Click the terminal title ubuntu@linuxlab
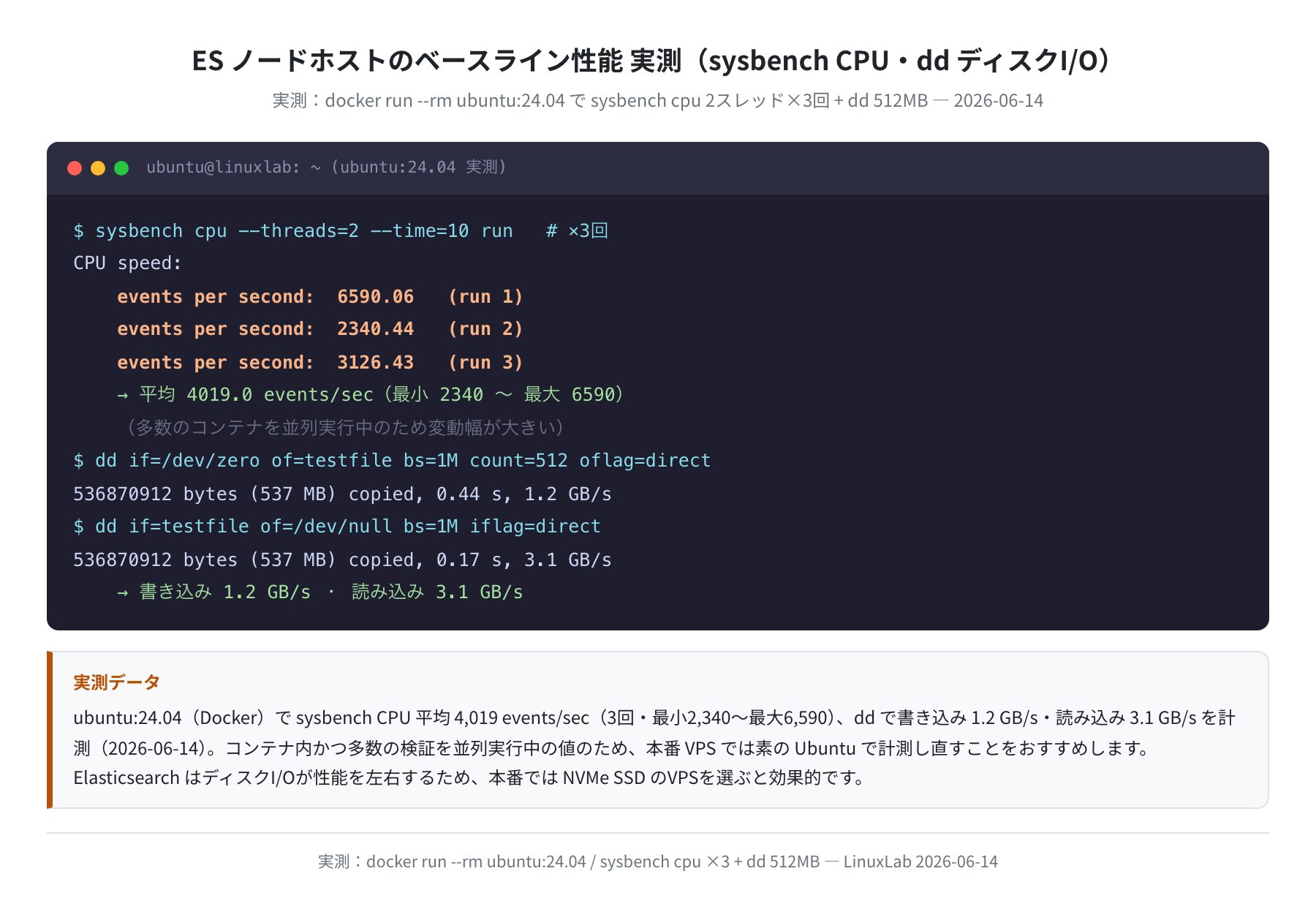1316x901 pixels. coord(326,167)
